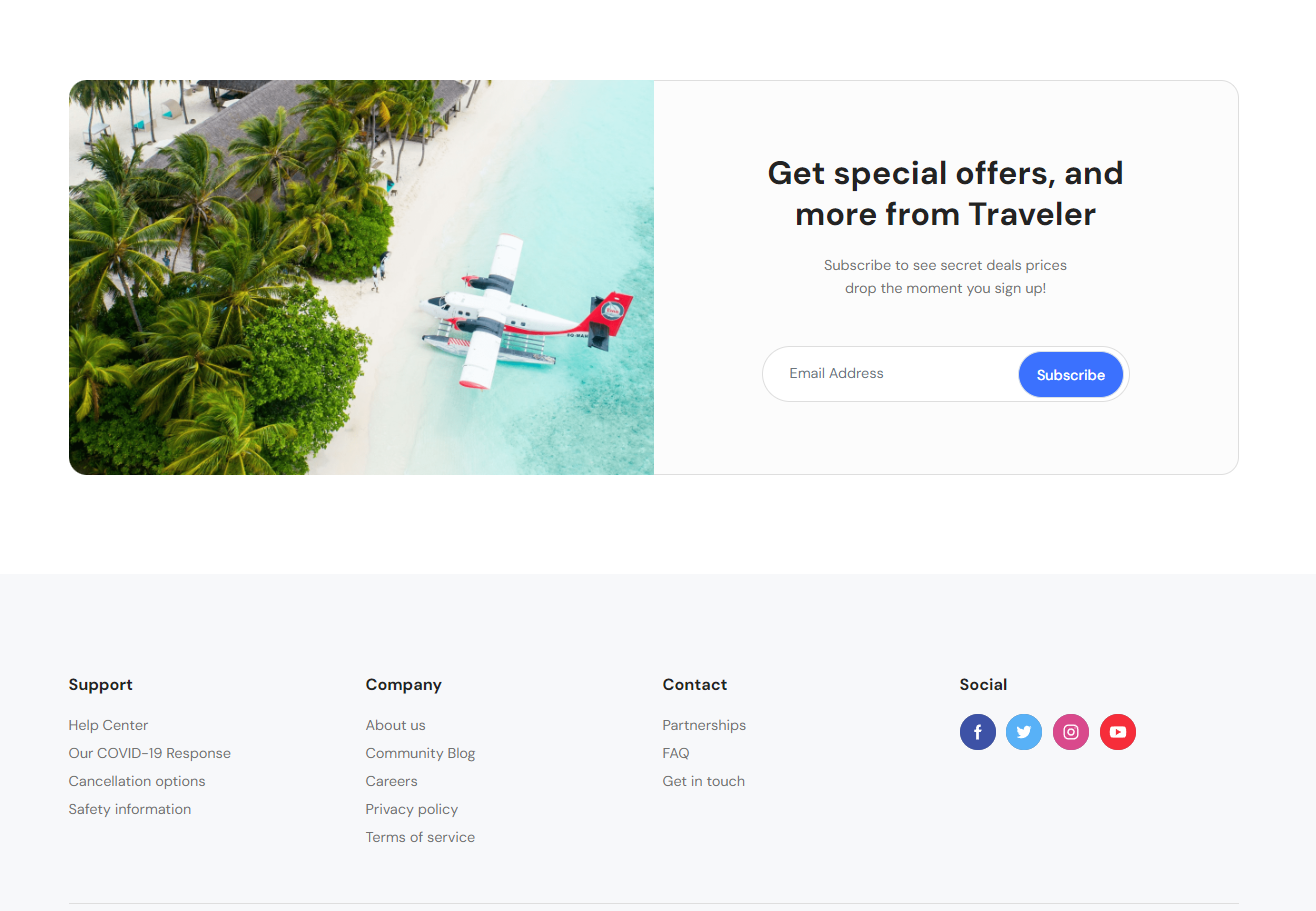The width and height of the screenshot is (1316, 911).
Task: Go to About us page
Action: pos(395,725)
